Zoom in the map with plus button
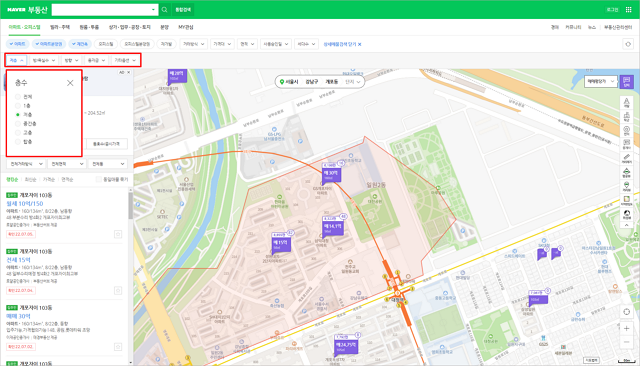 [627, 328]
